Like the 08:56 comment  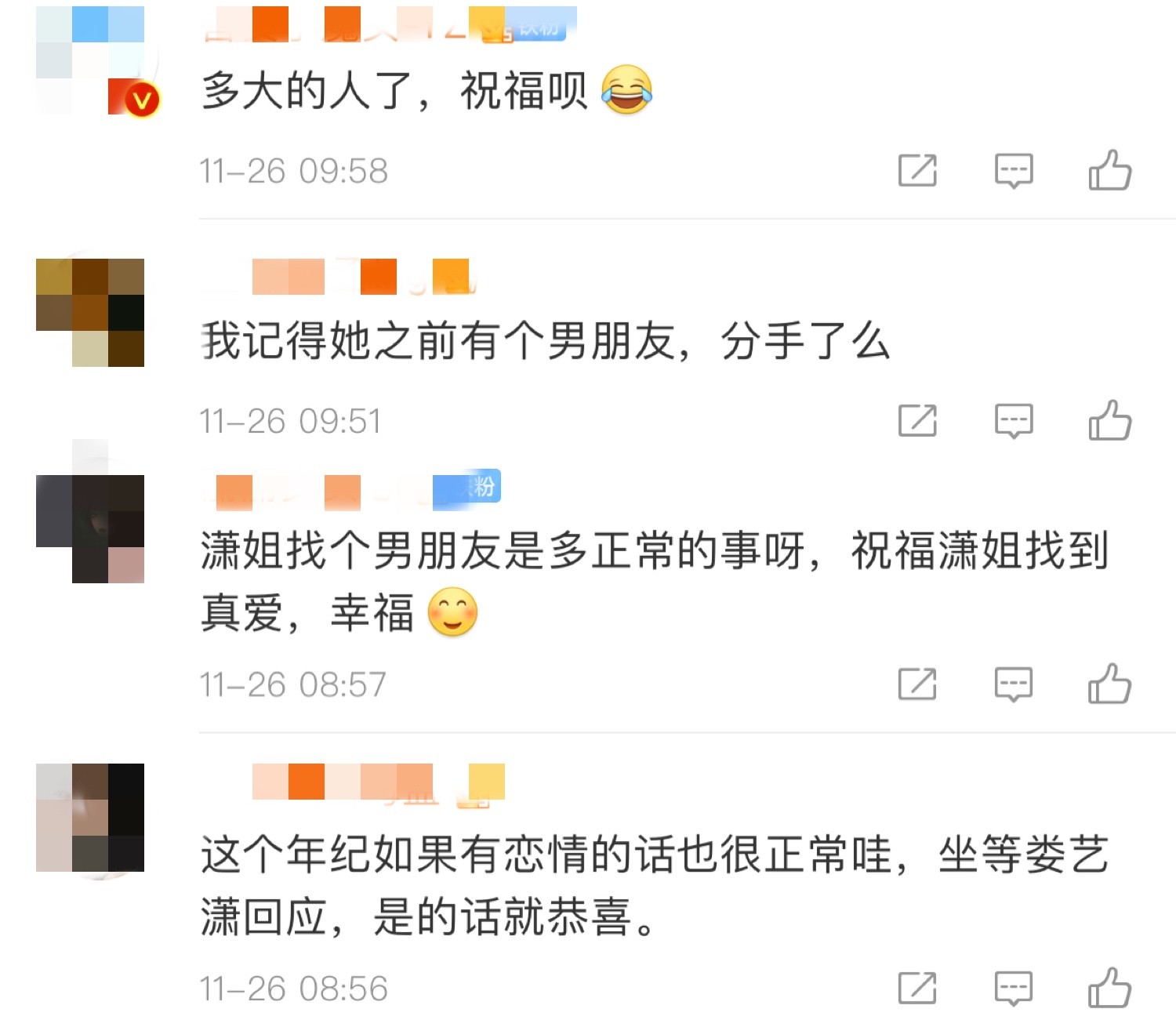pyautogui.click(x=1109, y=987)
